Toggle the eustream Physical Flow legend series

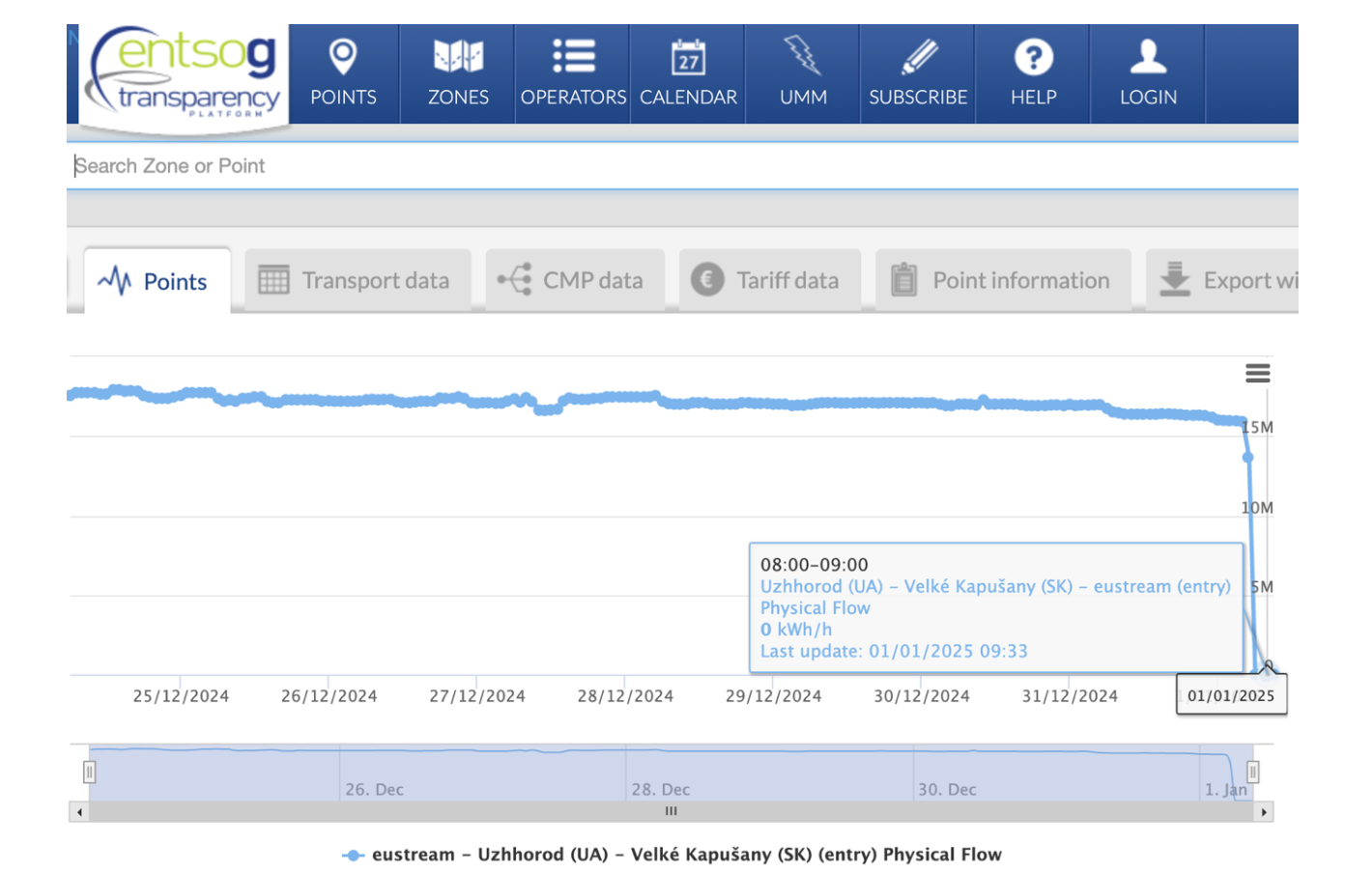point(672,855)
